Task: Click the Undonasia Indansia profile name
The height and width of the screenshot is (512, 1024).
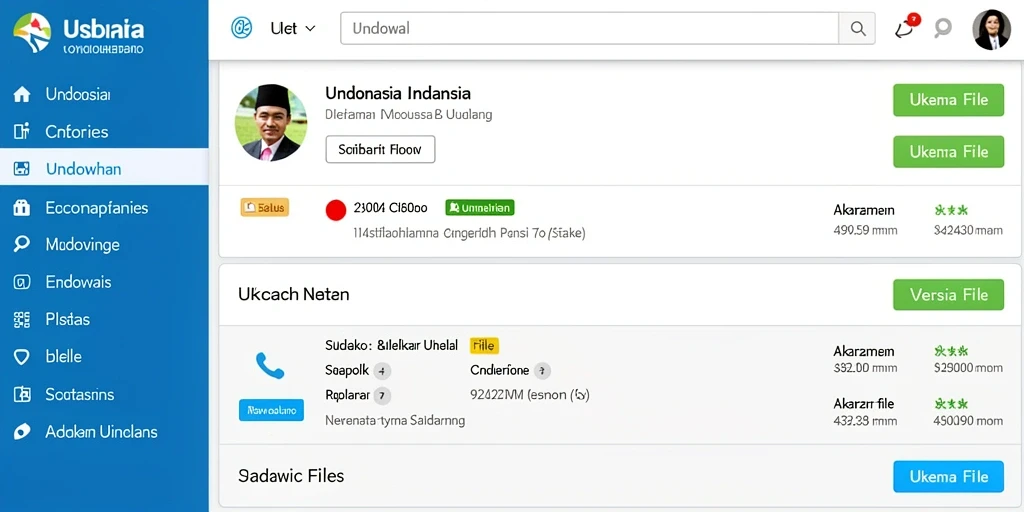Action: click(398, 93)
